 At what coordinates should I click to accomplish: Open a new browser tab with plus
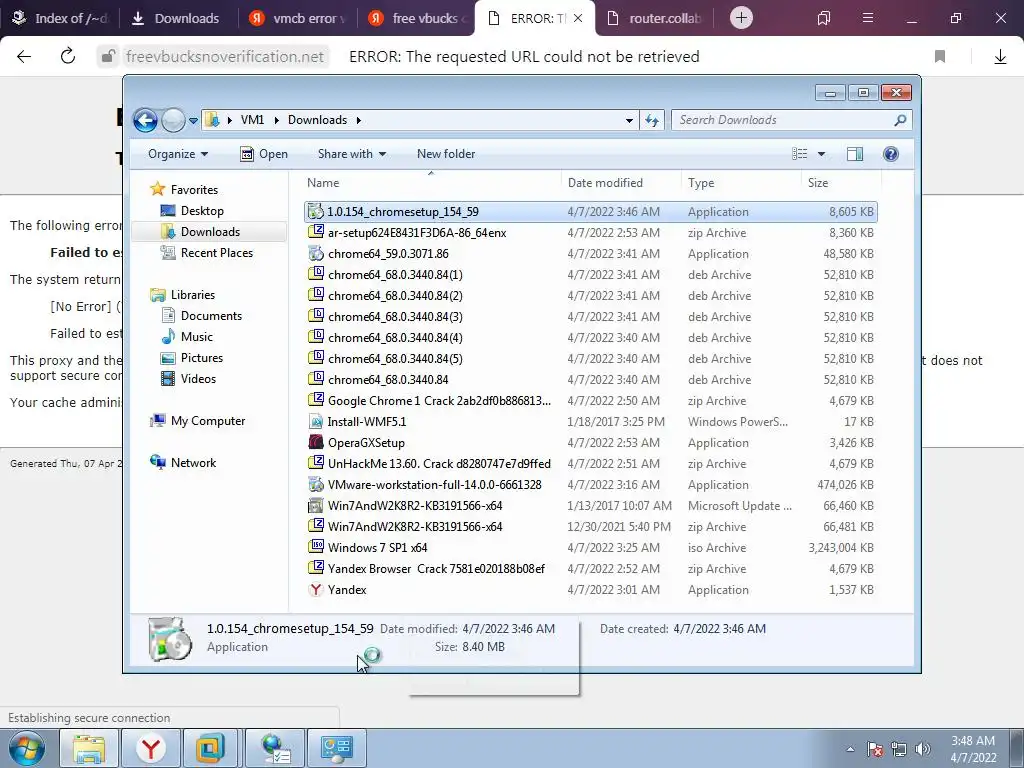click(741, 18)
